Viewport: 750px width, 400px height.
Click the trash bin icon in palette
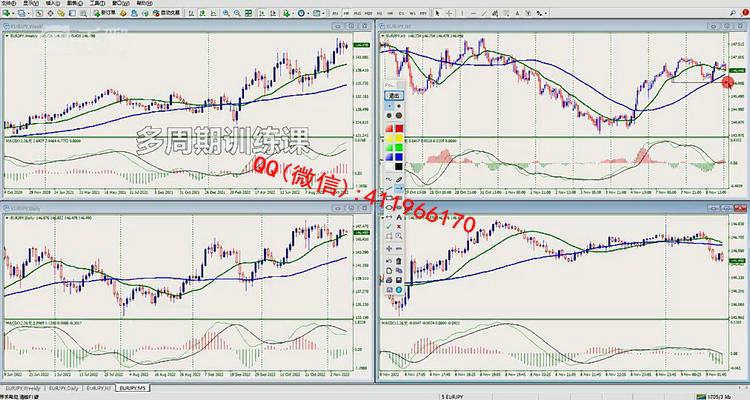coord(399,261)
